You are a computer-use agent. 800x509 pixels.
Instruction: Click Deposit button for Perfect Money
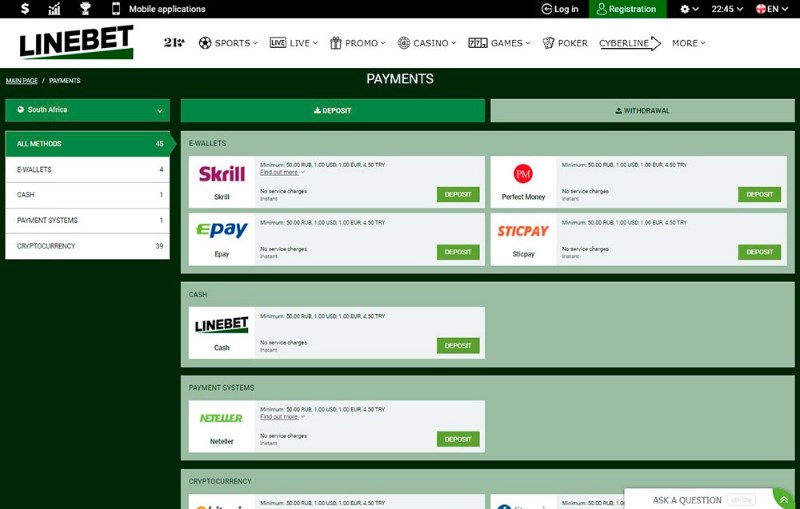click(759, 194)
